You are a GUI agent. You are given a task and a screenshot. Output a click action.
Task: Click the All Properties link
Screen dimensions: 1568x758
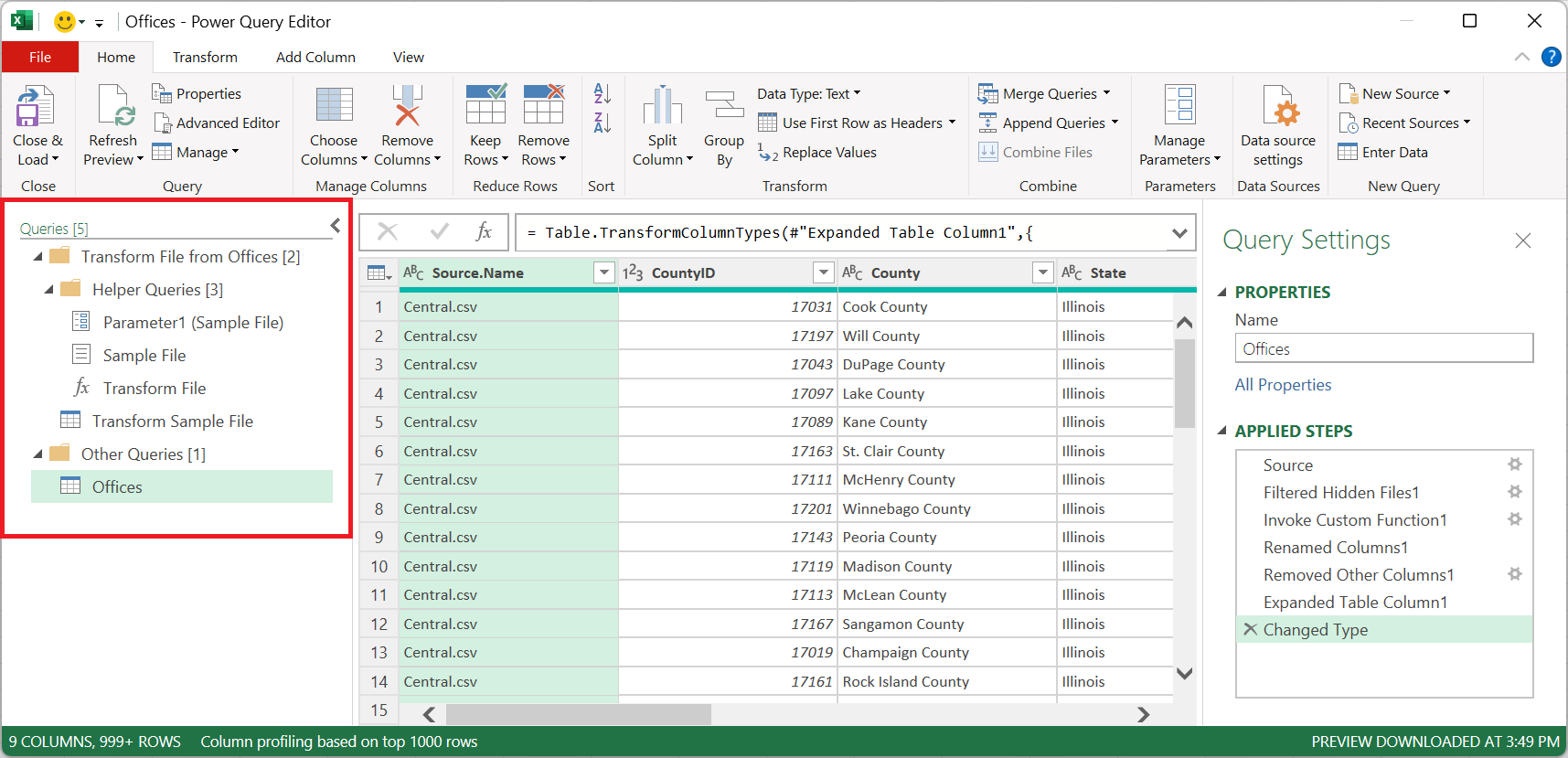(1283, 385)
